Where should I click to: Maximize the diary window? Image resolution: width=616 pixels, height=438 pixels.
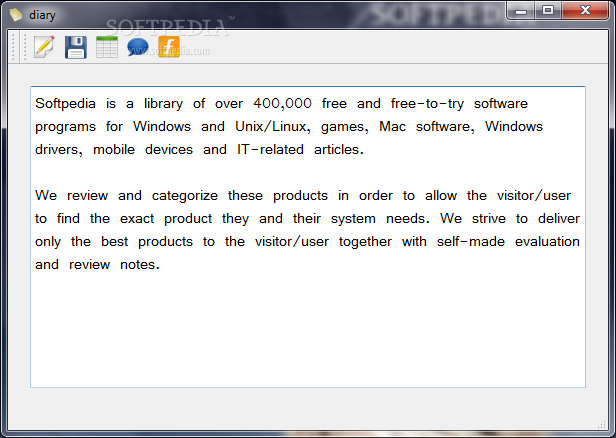click(548, 11)
